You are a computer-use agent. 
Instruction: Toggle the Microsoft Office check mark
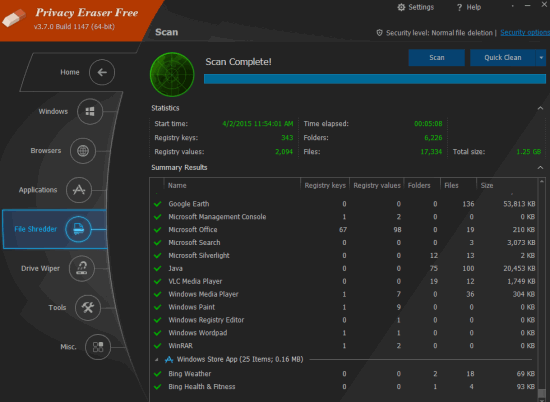point(157,230)
